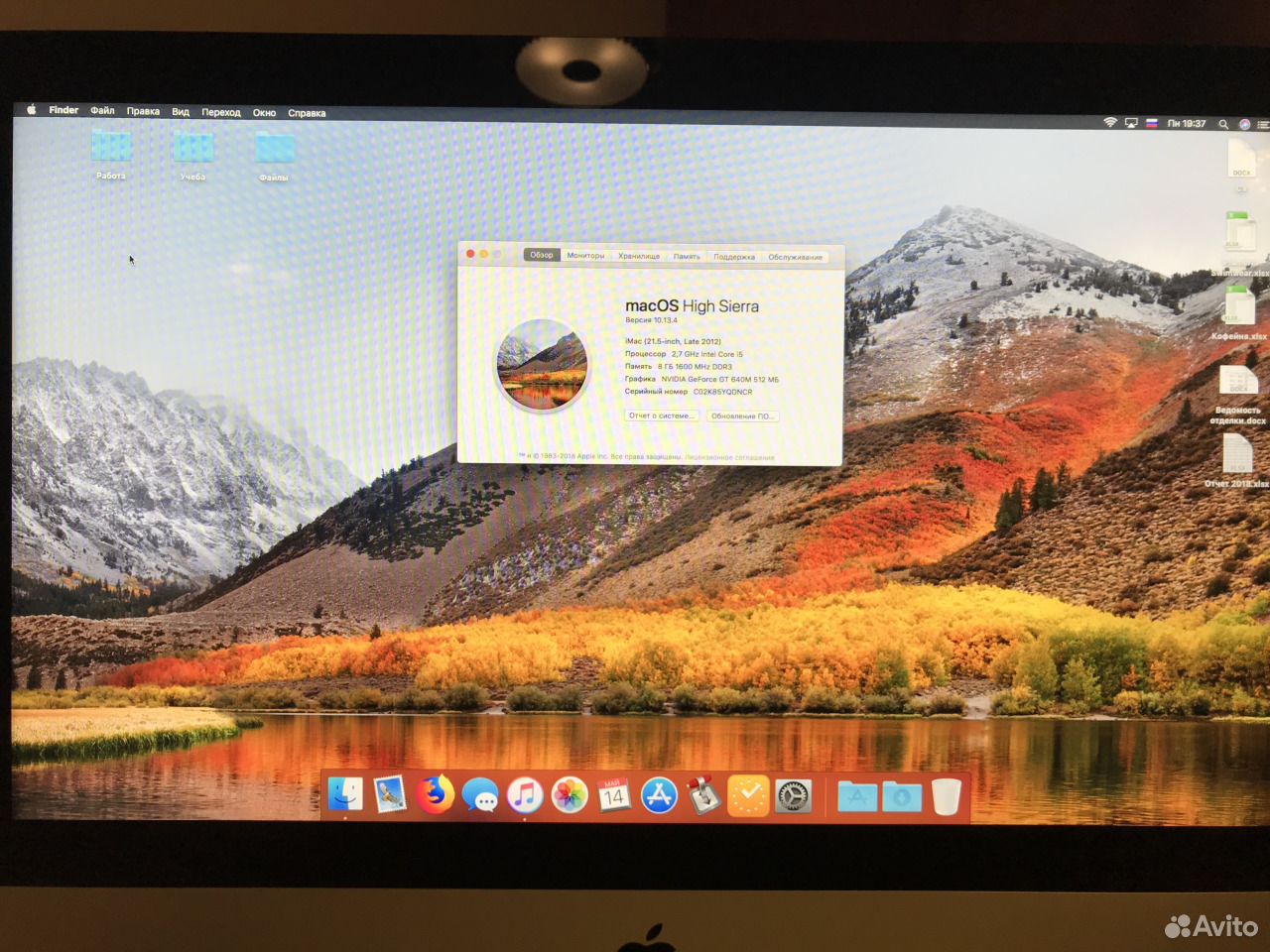1270x952 pixels.
Task: Open the Trash in the Dock
Action: pyautogui.click(x=946, y=795)
